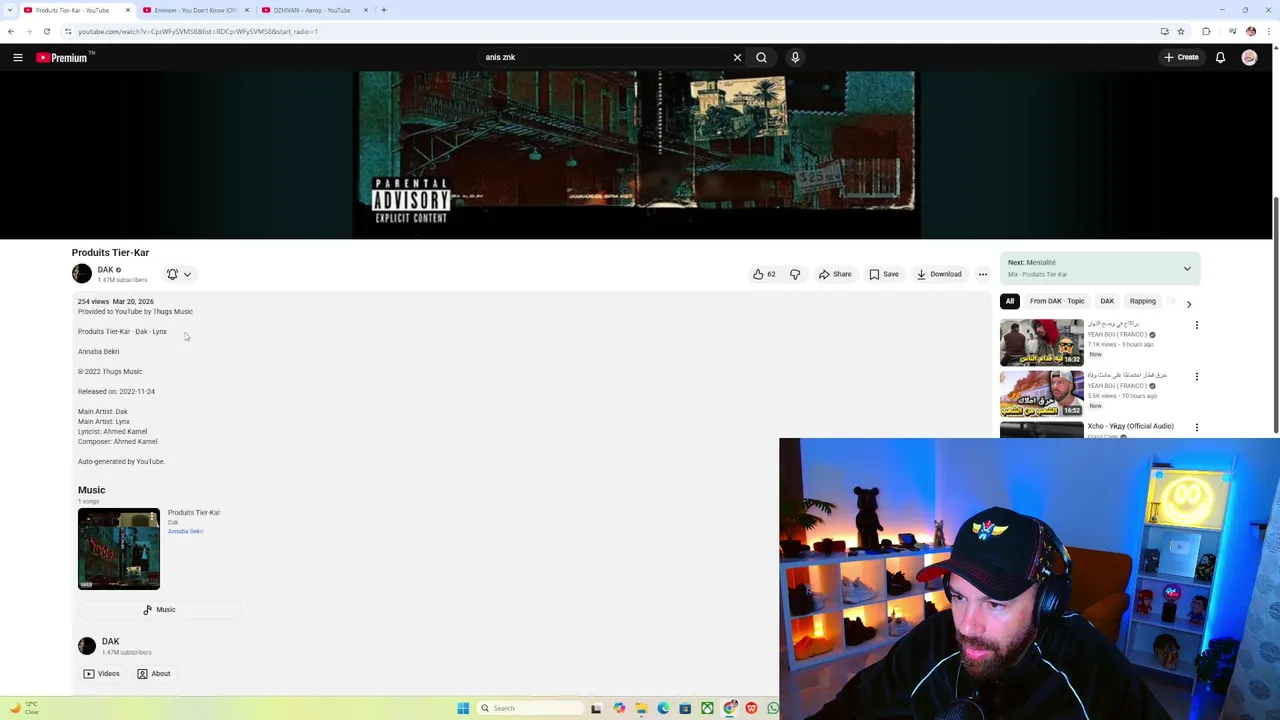Image resolution: width=1280 pixels, height=720 pixels.
Task: Run the search with magnifier button
Action: (x=761, y=57)
